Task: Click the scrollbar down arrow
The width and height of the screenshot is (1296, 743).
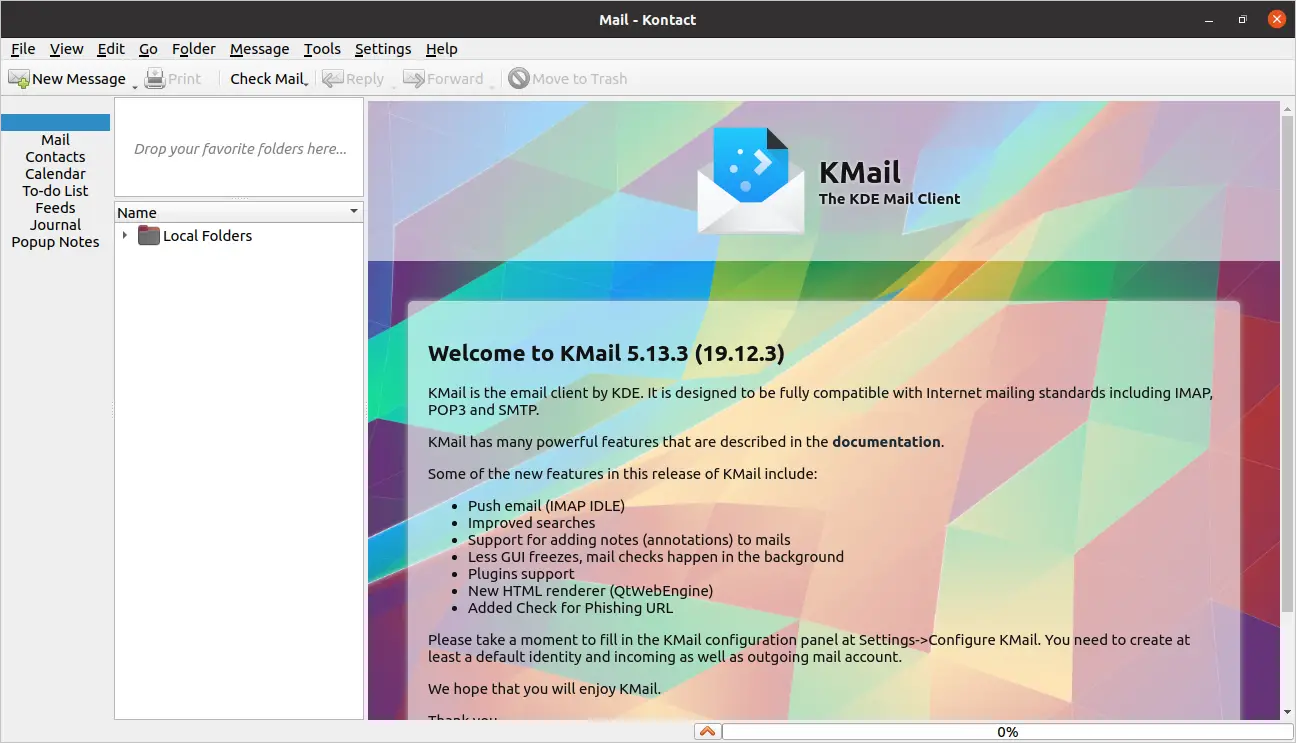Action: point(1286,712)
